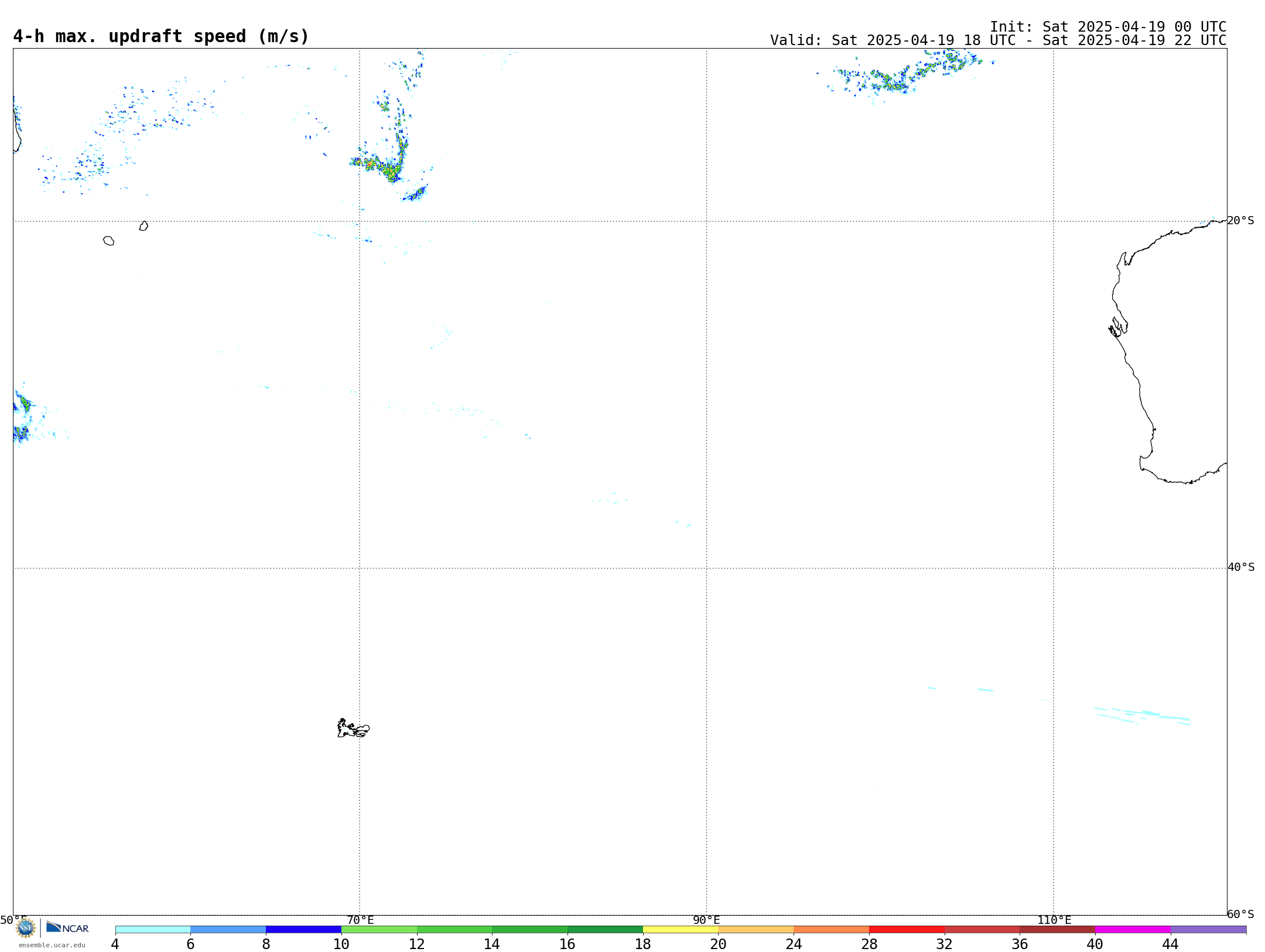Click the colorbar tick label 24
The height and width of the screenshot is (952, 1265).
(x=794, y=944)
